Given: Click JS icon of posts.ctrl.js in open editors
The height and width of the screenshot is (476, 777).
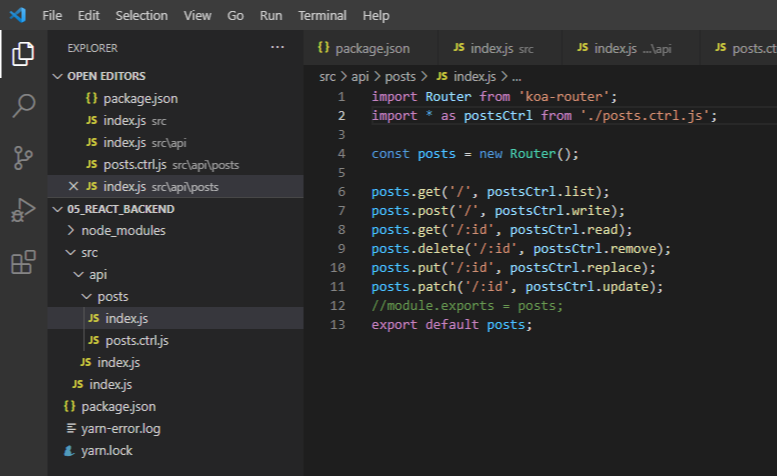Looking at the screenshot, I should click(x=92, y=164).
